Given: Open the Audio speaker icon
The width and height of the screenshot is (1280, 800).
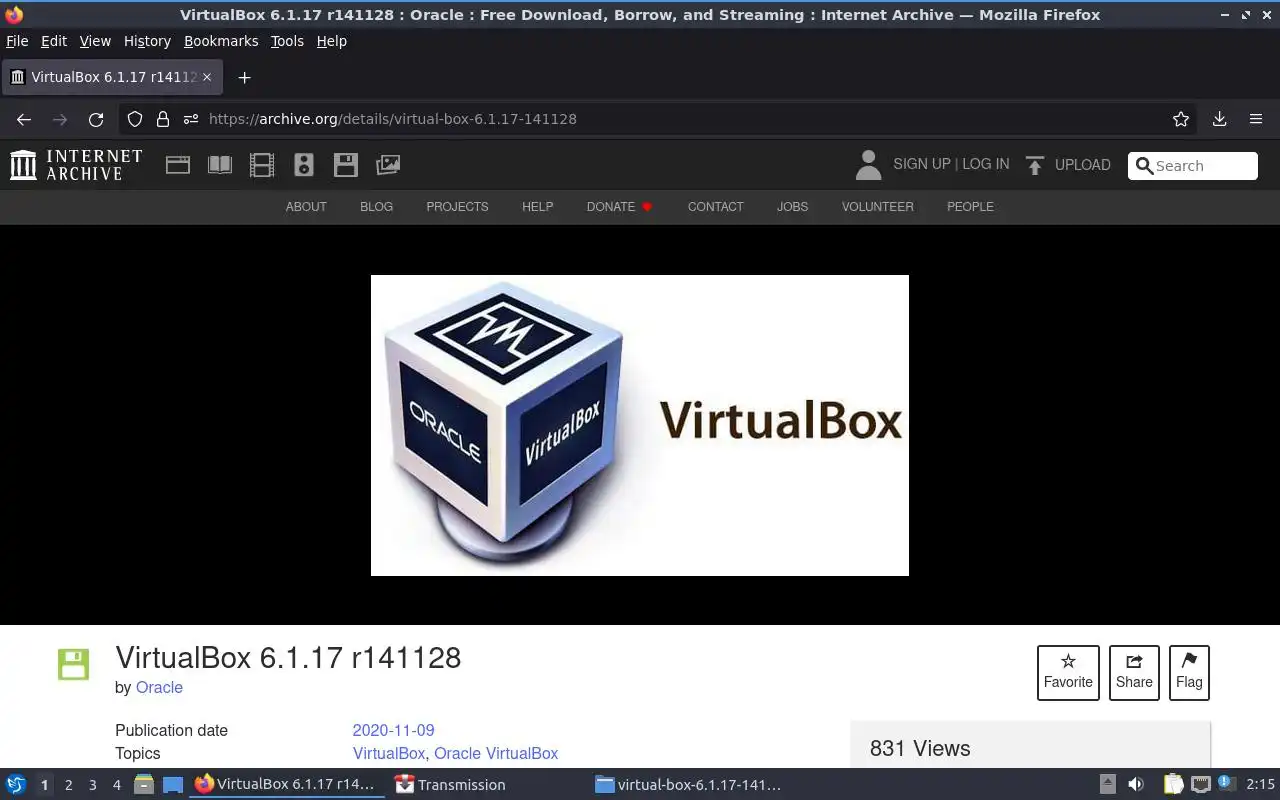Looking at the screenshot, I should [304, 165].
